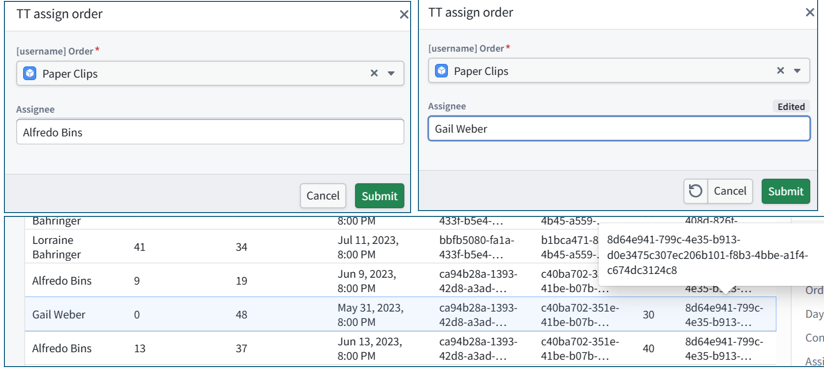824x372 pixels.
Task: Select Alfredo Bins cell in the Jun 13 row
Action: pos(61,348)
